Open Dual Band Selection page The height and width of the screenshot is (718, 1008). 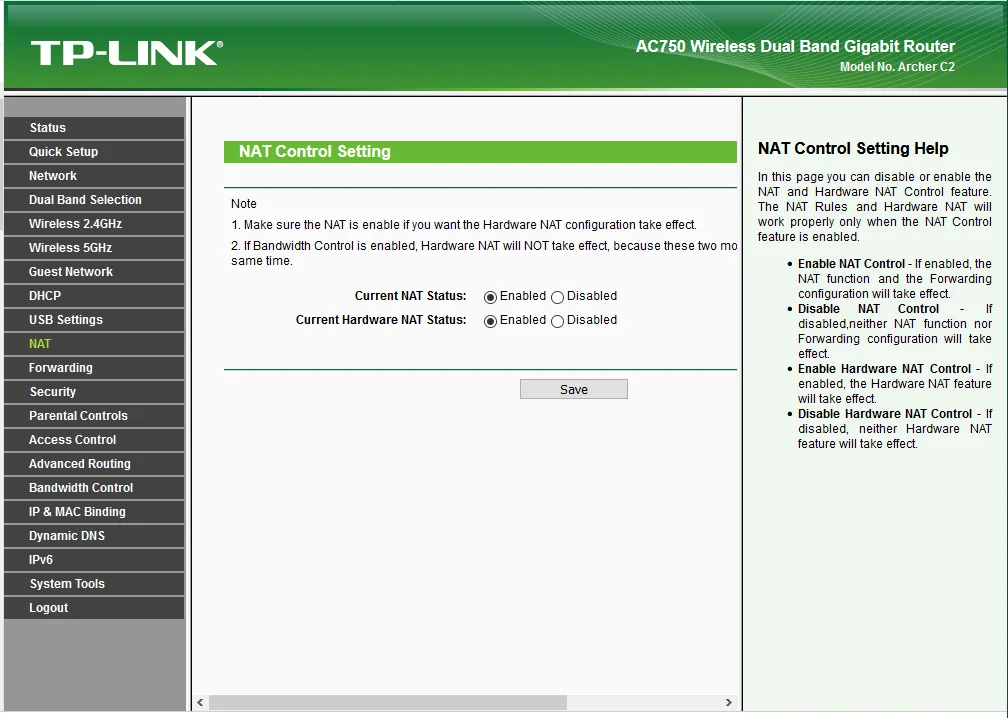(94, 199)
